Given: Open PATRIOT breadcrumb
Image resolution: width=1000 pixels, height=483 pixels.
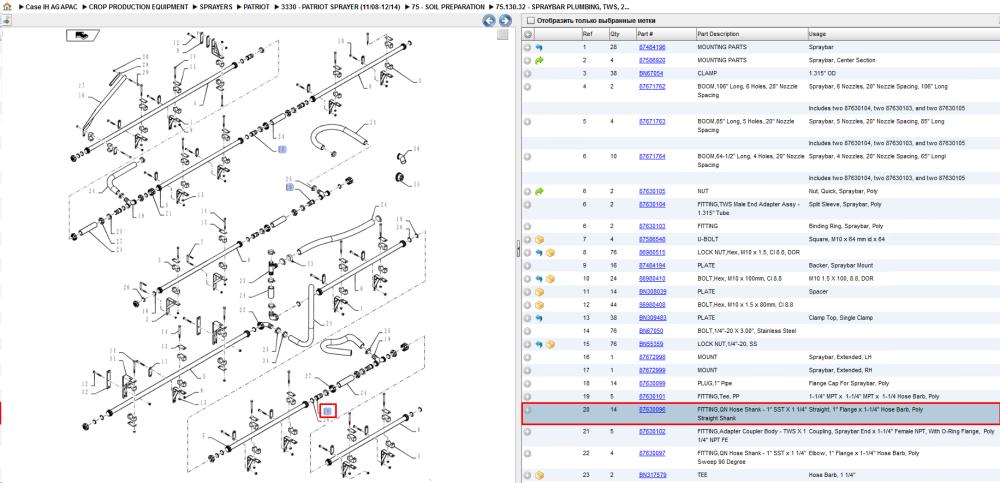Looking at the screenshot, I should click(x=256, y=6).
